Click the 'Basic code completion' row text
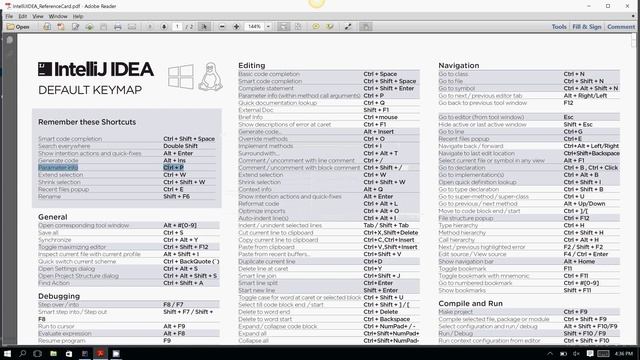This screenshot has width=640, height=360. pos(269,74)
